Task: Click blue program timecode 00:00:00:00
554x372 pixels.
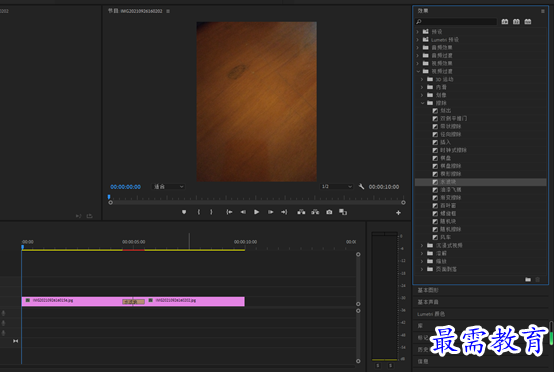Action: pyautogui.click(x=125, y=187)
